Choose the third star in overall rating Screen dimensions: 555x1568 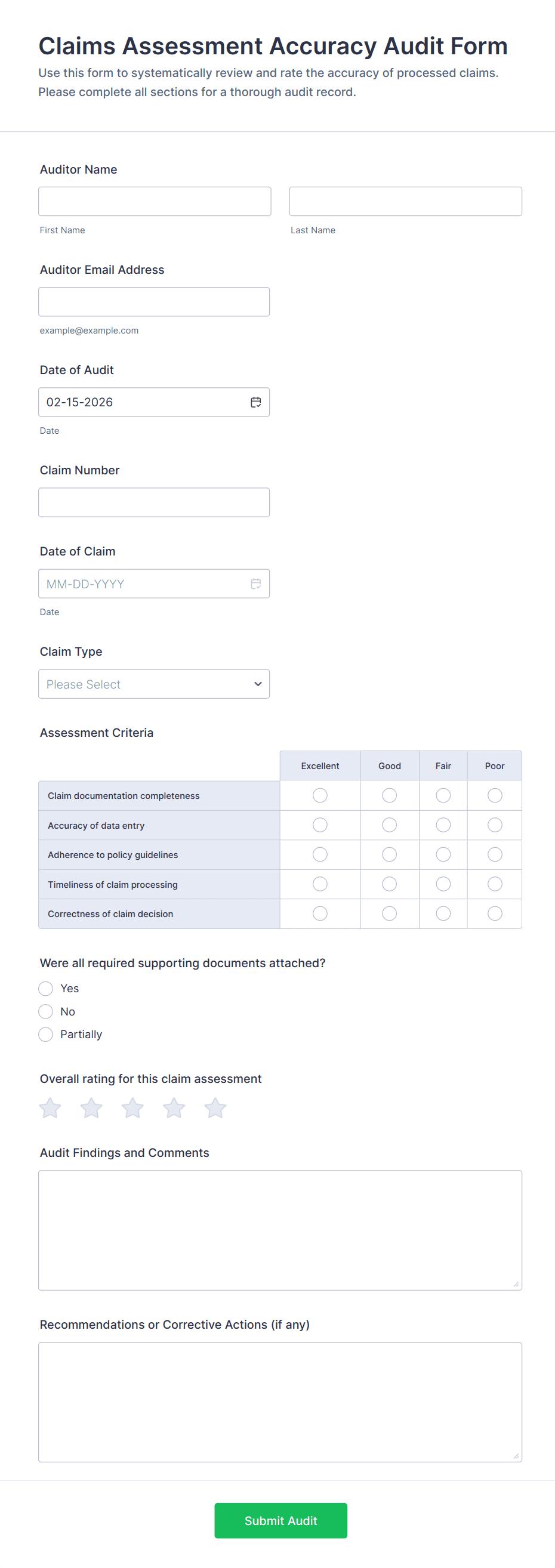tap(132, 1108)
